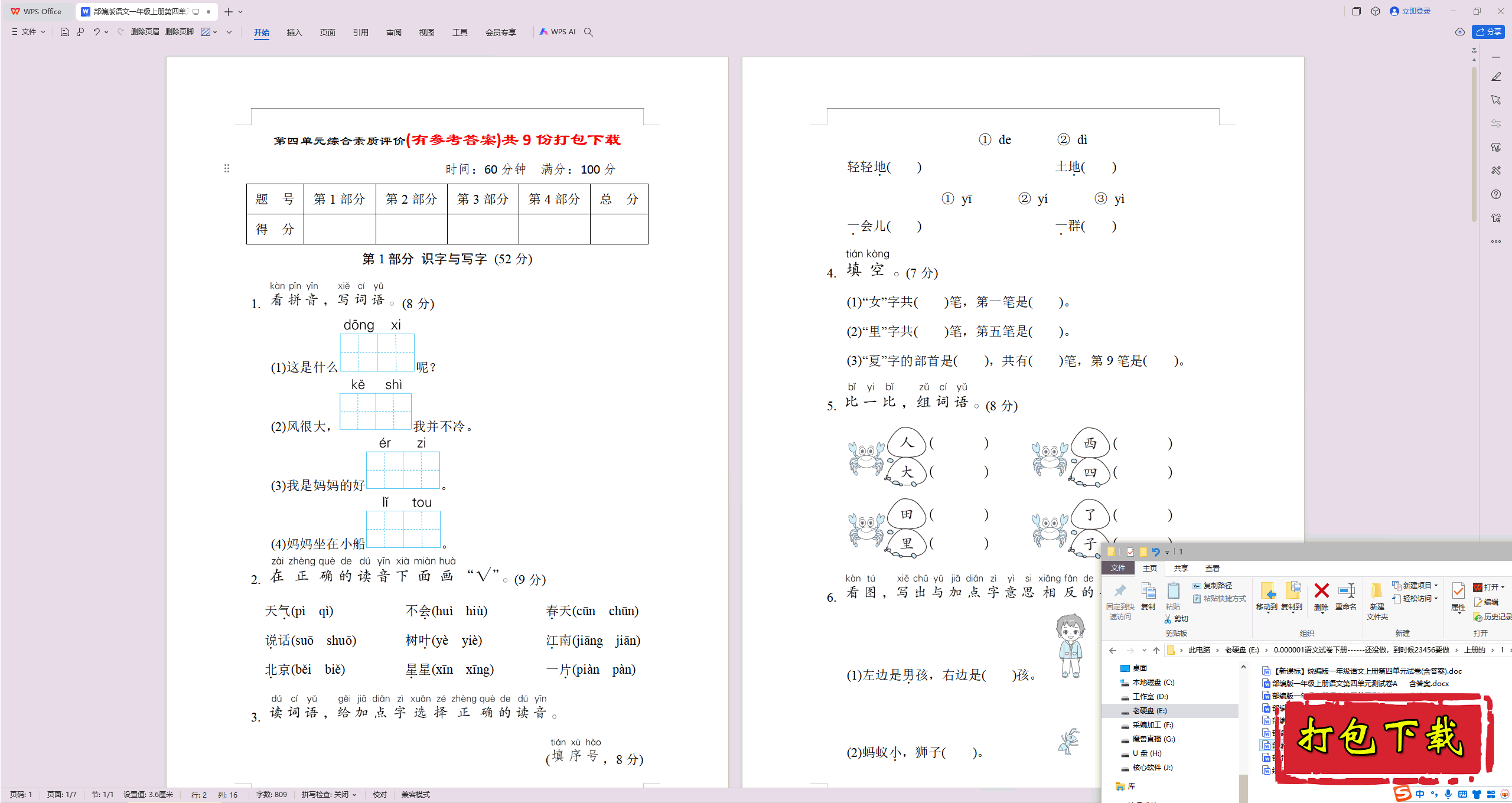Click the Pin to Quick Access icon
The height and width of the screenshot is (803, 1512).
point(1120,591)
